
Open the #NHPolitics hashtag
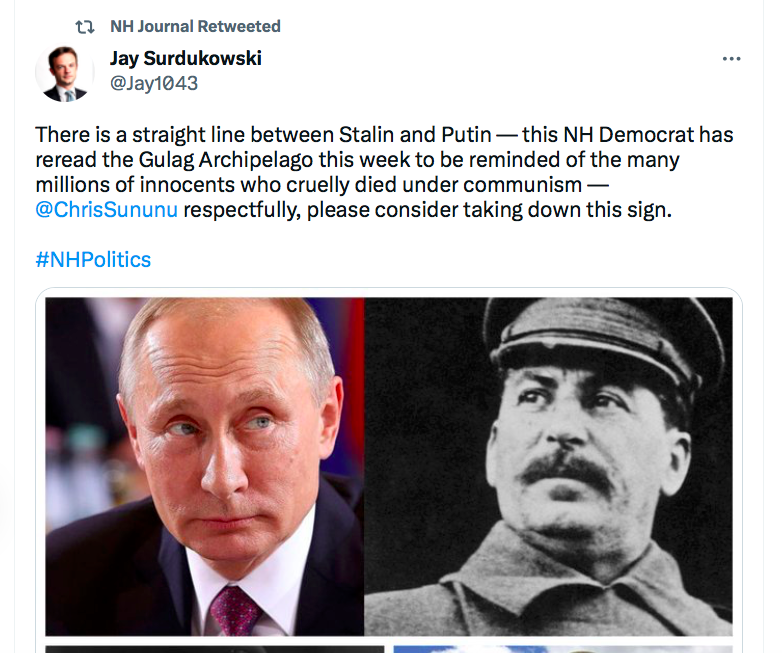93,259
